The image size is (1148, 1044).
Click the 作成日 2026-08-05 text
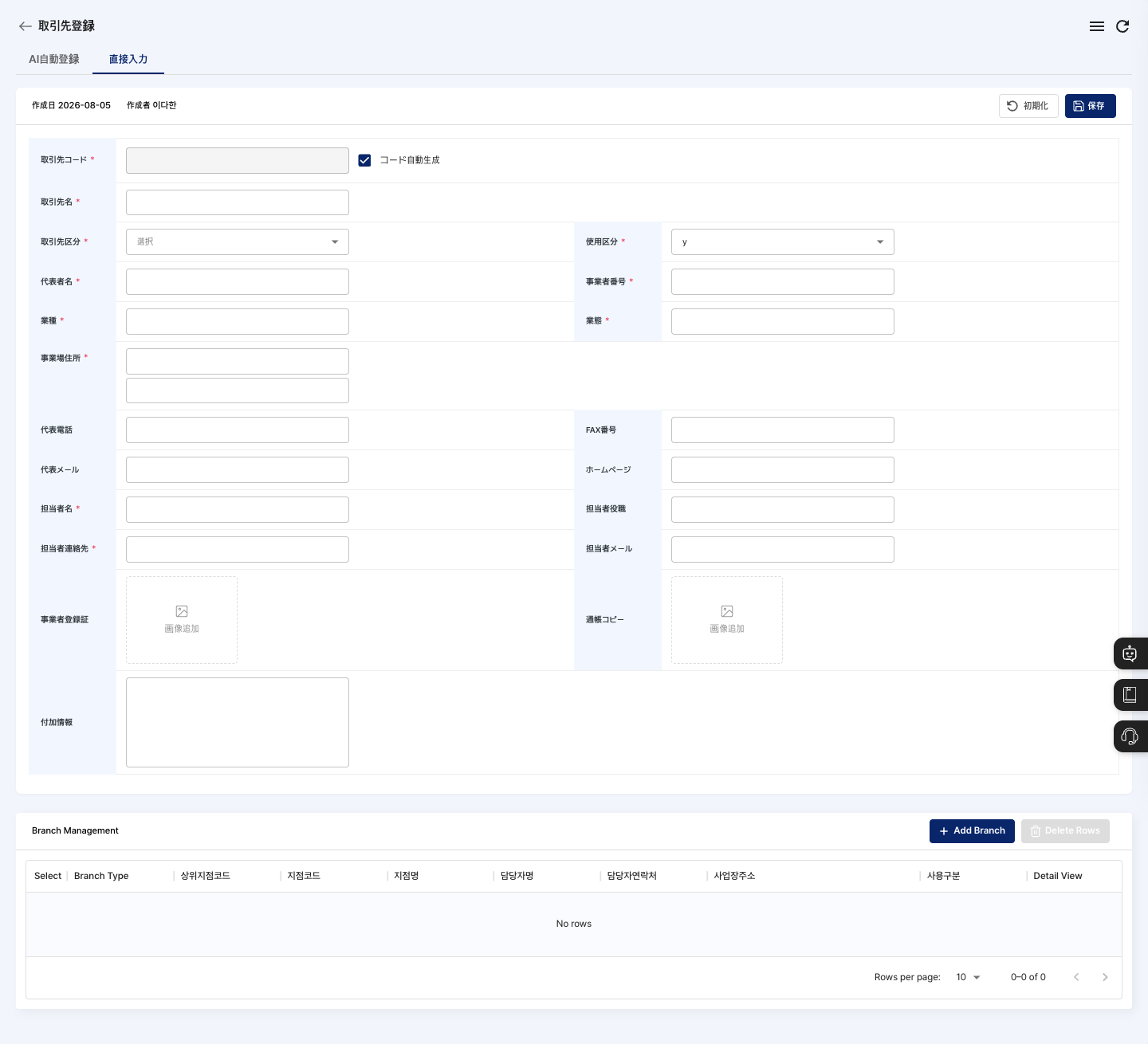point(71,105)
